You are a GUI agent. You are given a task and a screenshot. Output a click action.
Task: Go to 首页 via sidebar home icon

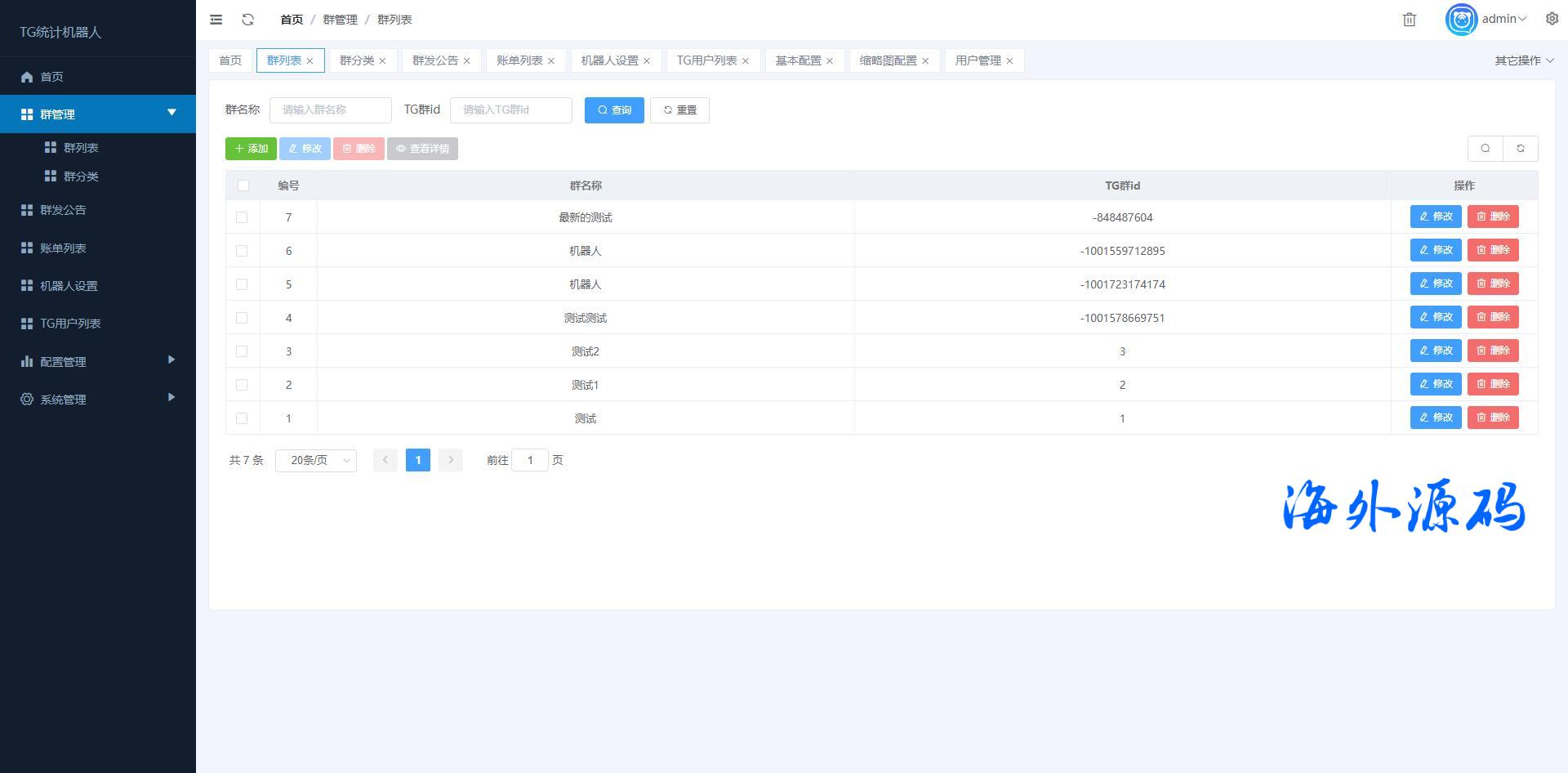pos(27,77)
